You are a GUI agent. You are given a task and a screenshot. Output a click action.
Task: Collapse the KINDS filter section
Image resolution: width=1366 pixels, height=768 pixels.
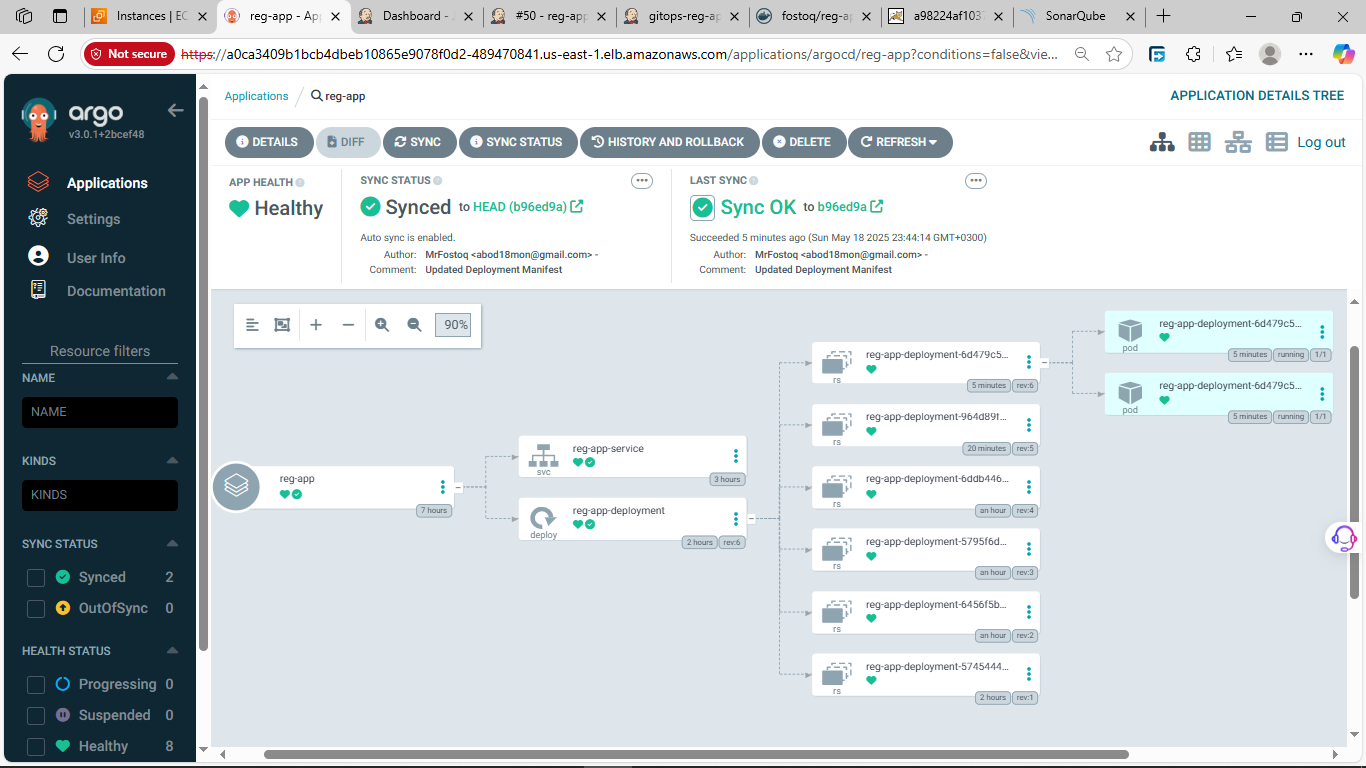pos(172,460)
